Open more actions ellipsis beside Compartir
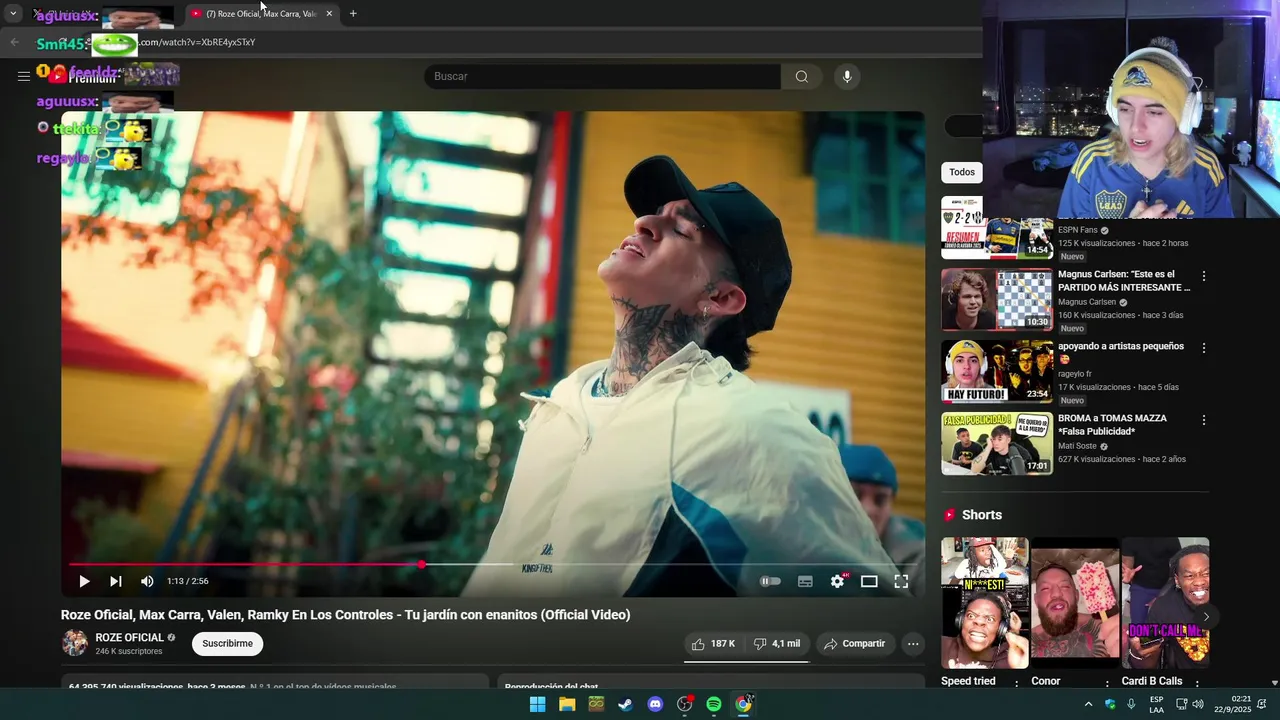1280x720 pixels. click(x=913, y=644)
